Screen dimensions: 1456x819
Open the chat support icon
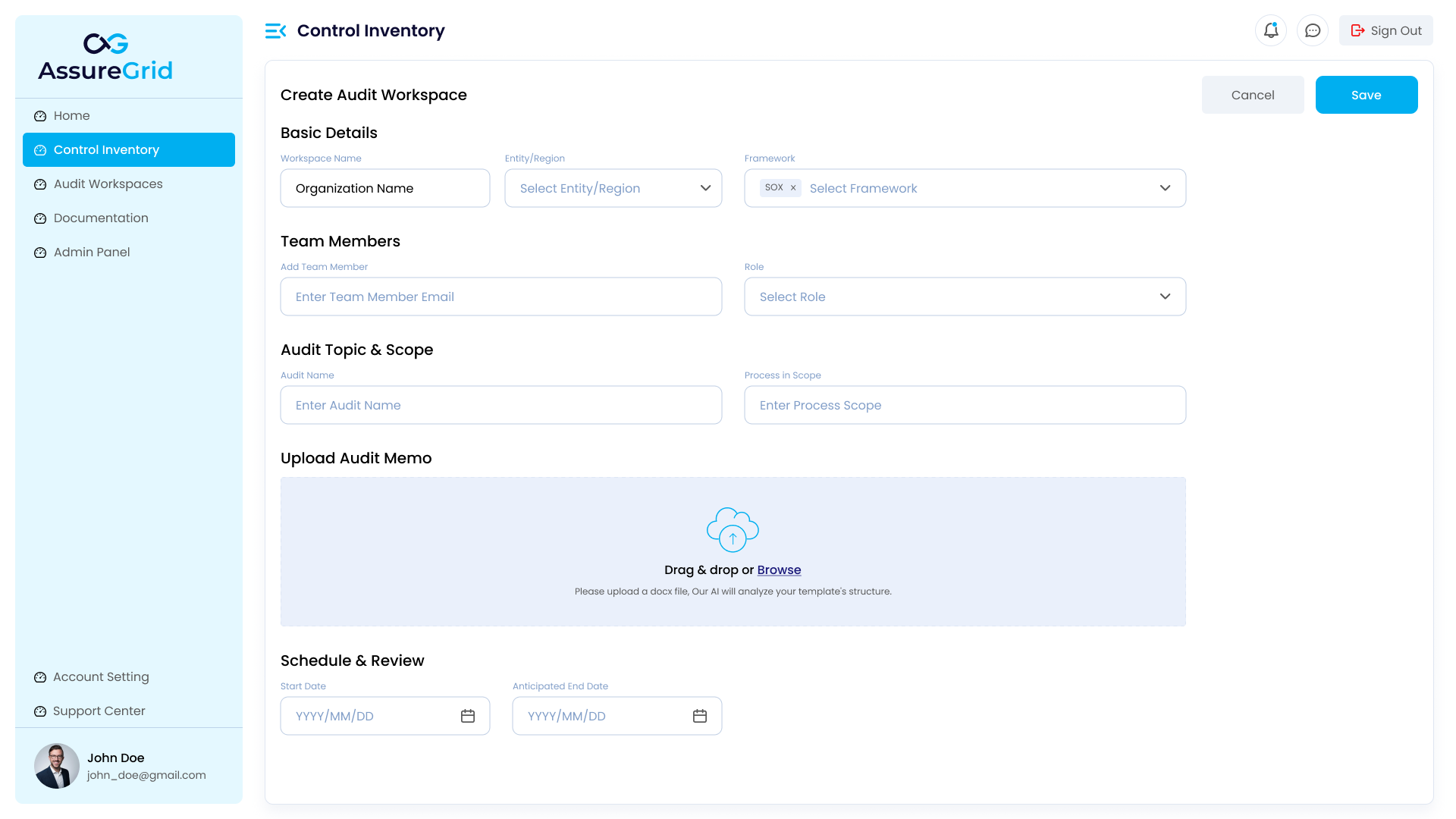coord(1313,30)
